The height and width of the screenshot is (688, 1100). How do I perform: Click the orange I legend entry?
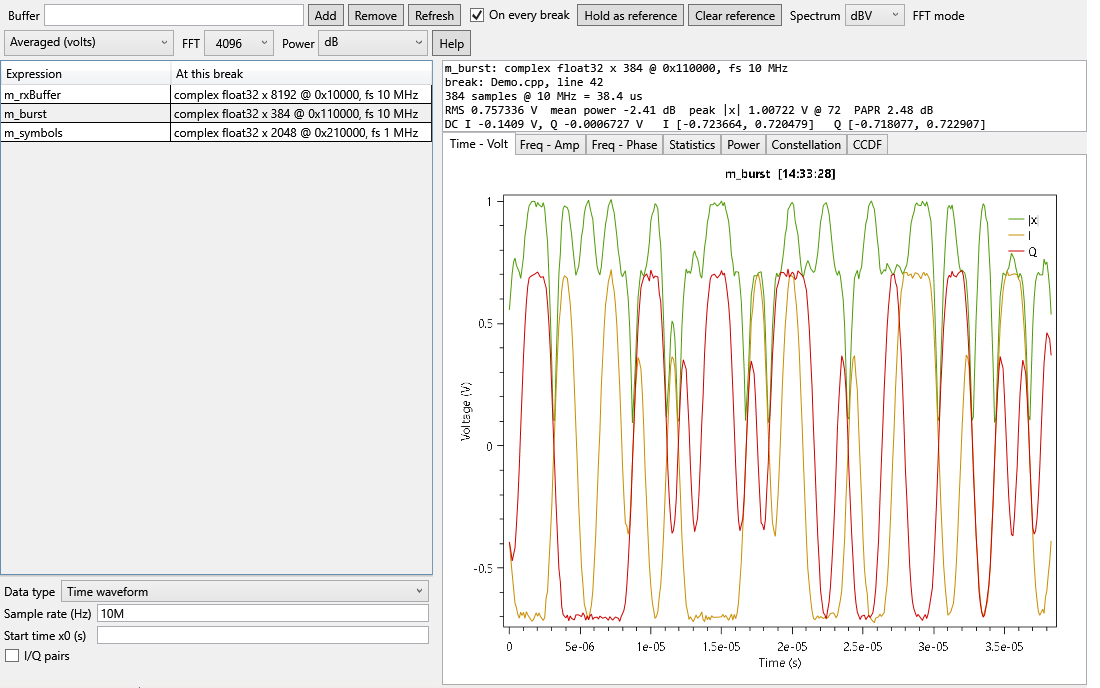click(x=1019, y=236)
